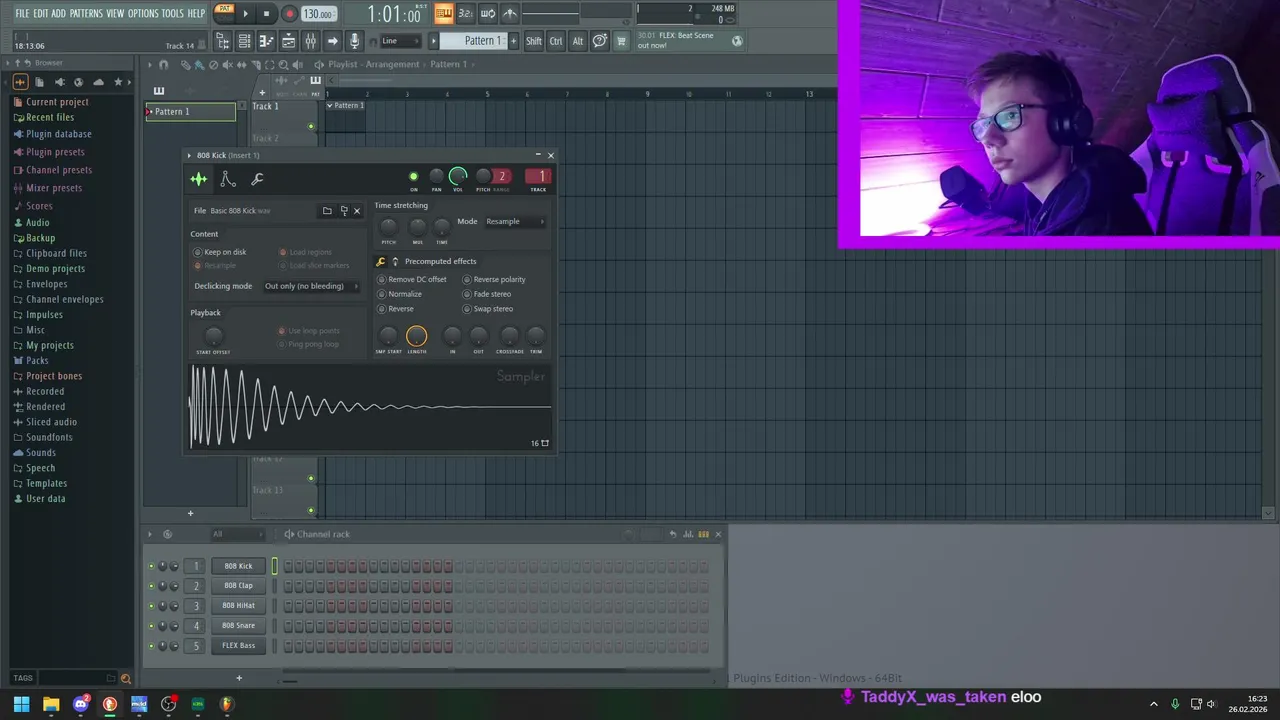Screen dimensions: 1280x720
Task: Toggle the metronome icon in top toolbar
Action: (x=510, y=14)
